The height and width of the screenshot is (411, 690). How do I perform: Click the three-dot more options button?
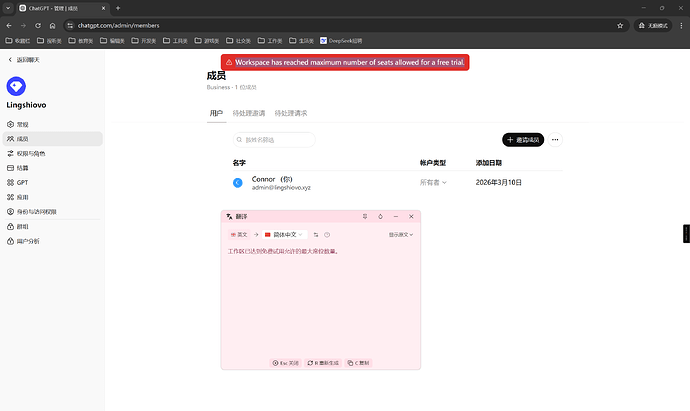coord(555,140)
